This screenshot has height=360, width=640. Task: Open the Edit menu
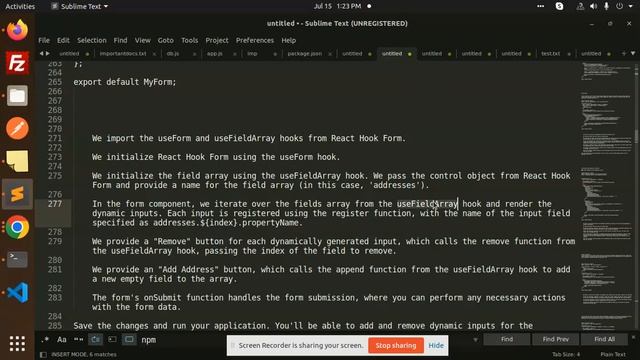tap(63, 40)
